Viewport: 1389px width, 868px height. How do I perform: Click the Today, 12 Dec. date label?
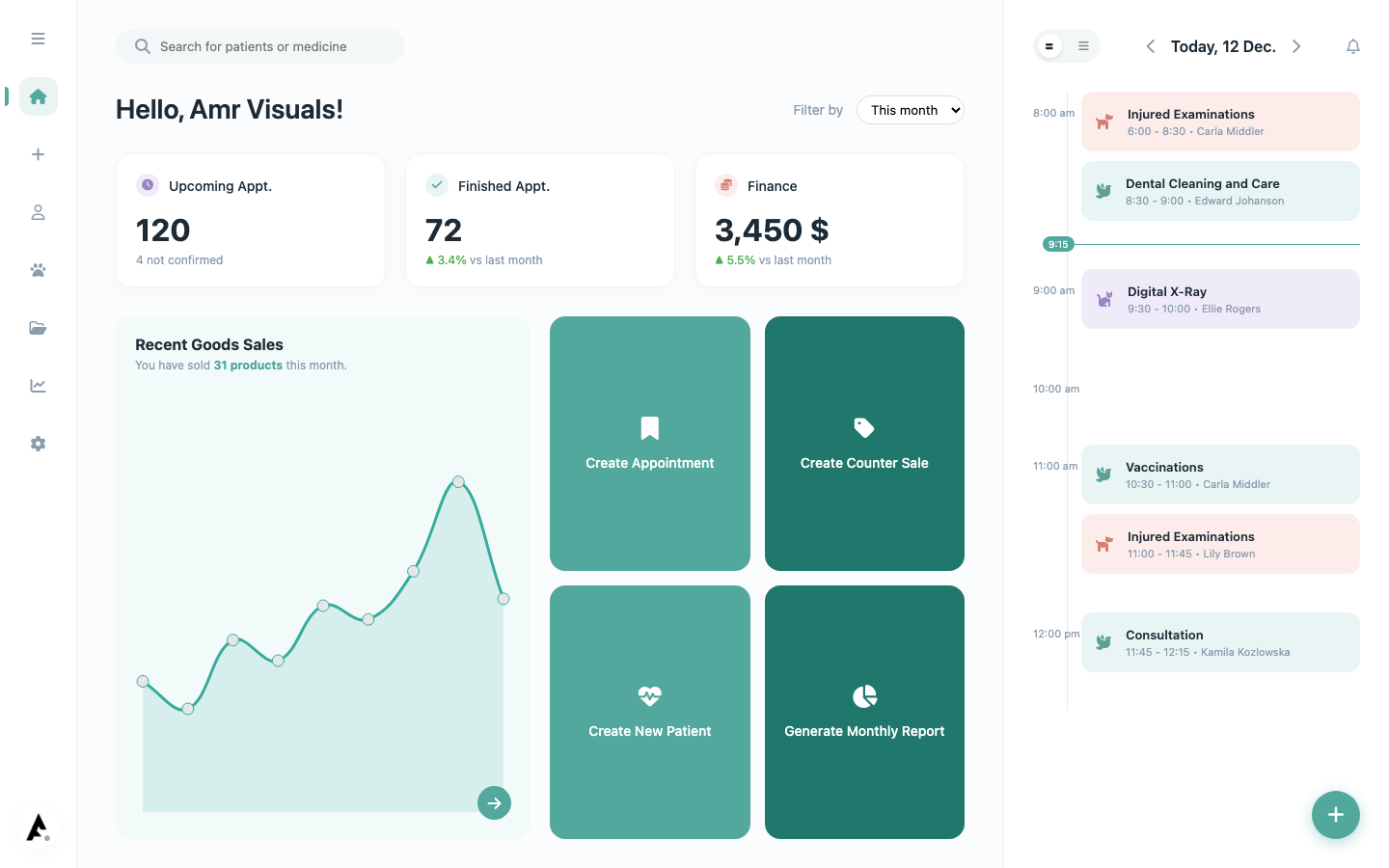point(1223,46)
